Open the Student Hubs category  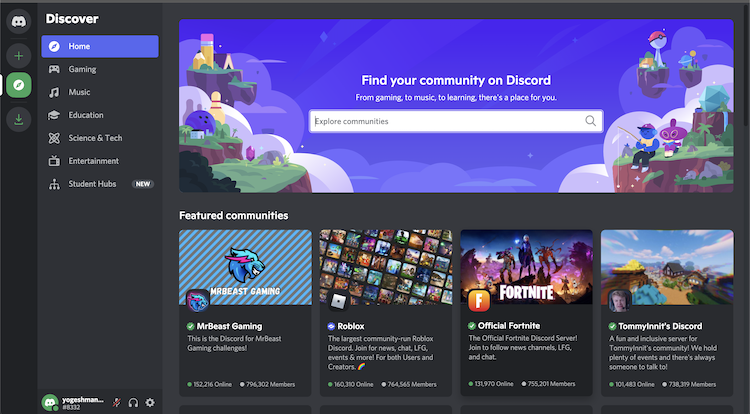coord(100,184)
